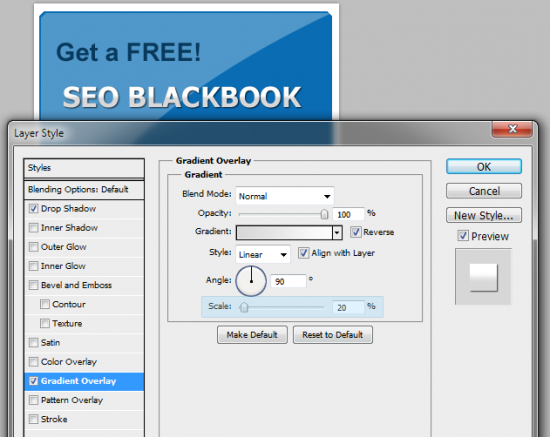Uncheck the Drop Shadow checkbox
The width and height of the screenshot is (550, 437).
33,209
